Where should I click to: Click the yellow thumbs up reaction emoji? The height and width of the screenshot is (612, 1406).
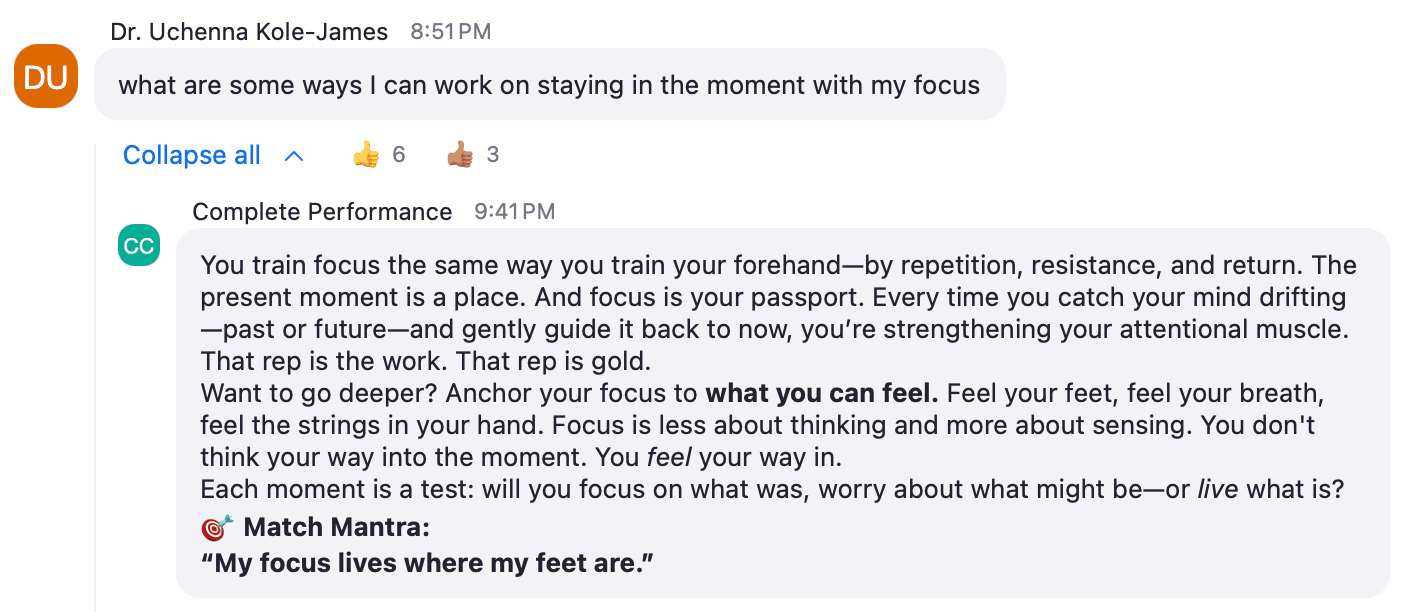pos(366,155)
